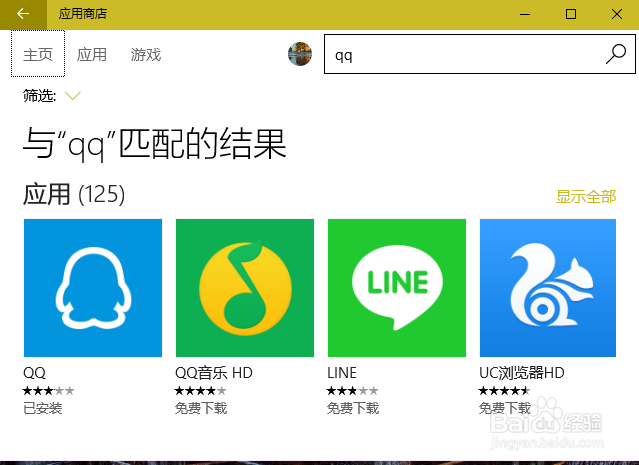Open the QQ penguin app tile
This screenshot has width=639, height=465.
(x=93, y=288)
